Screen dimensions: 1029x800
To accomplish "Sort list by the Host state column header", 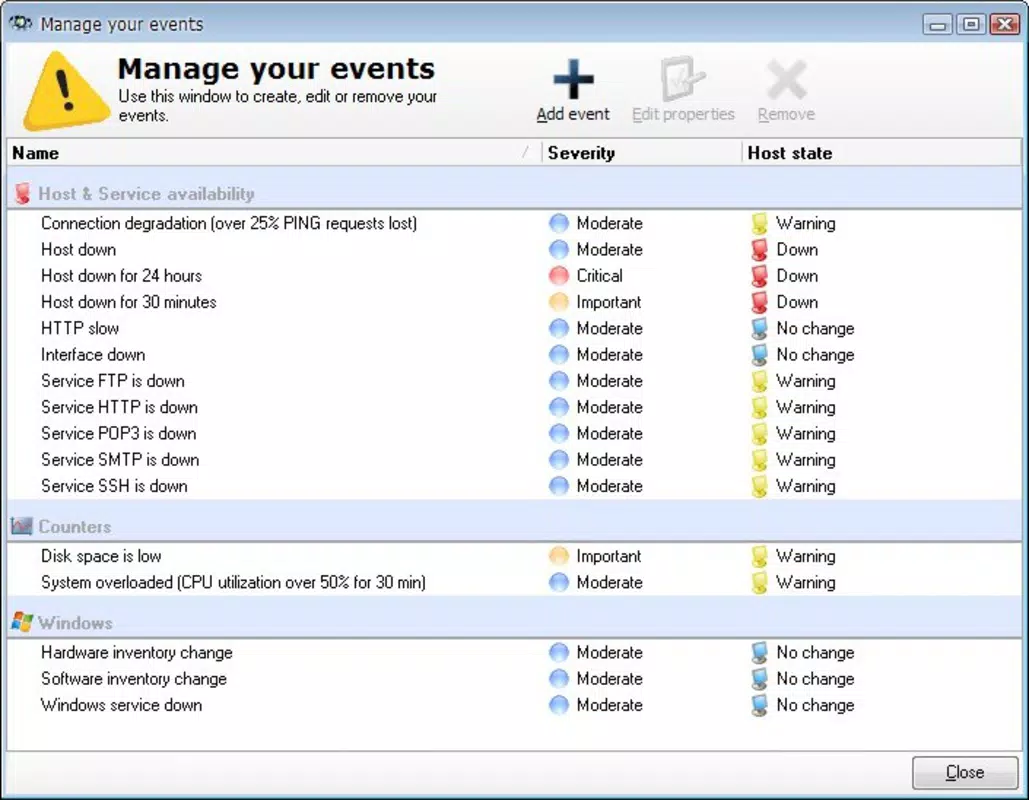I will 881,153.
